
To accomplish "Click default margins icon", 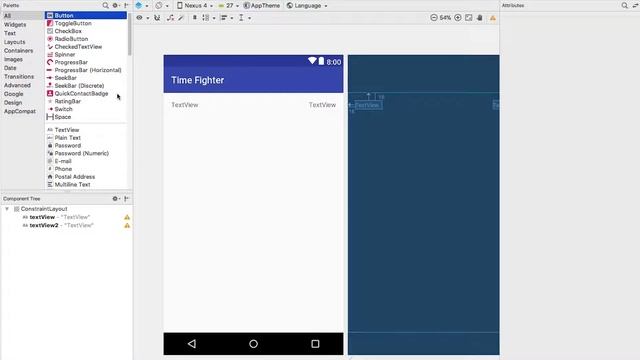I will pyautogui.click(x=195, y=18).
